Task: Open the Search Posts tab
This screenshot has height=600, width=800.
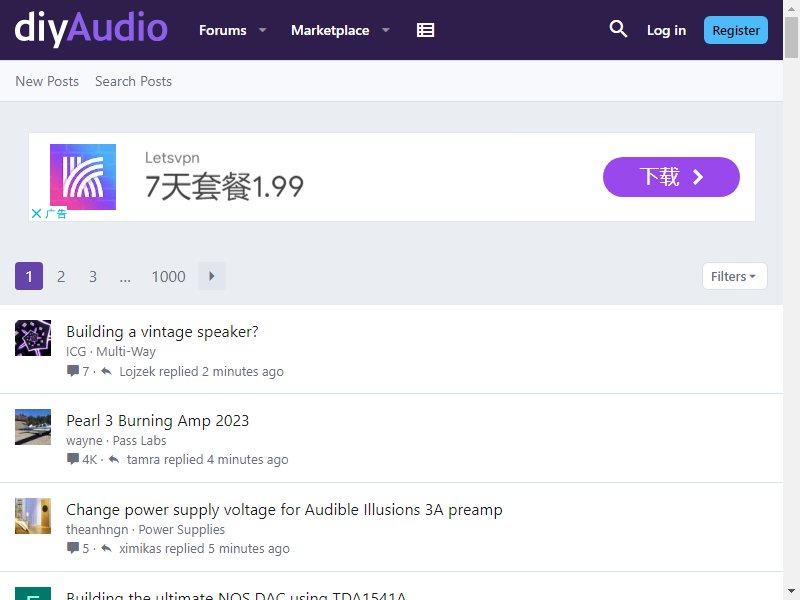Action: pyautogui.click(x=133, y=81)
